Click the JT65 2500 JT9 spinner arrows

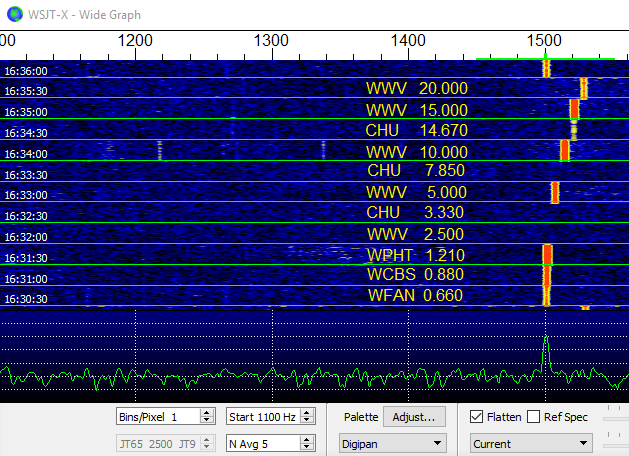tap(207, 443)
